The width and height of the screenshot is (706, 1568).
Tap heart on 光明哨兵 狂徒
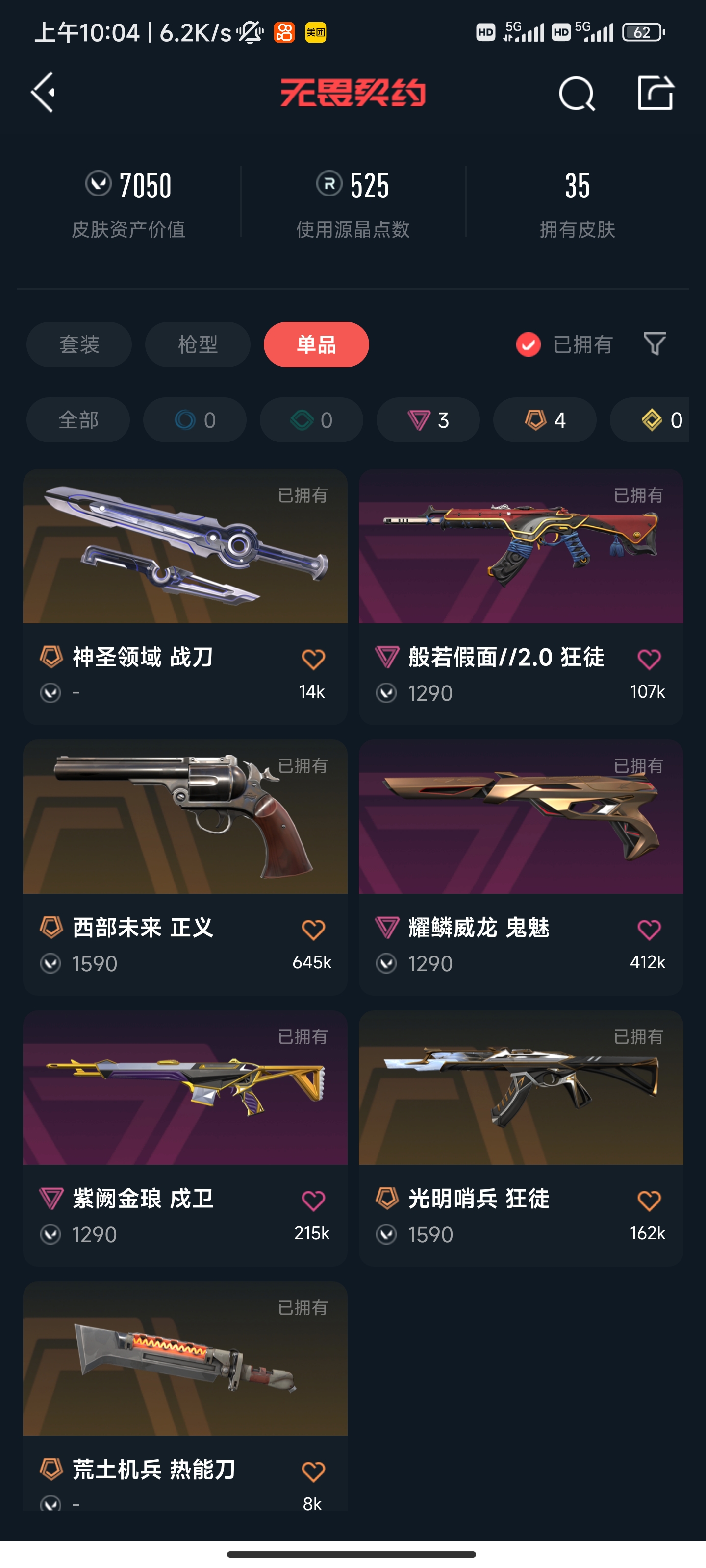(649, 1200)
